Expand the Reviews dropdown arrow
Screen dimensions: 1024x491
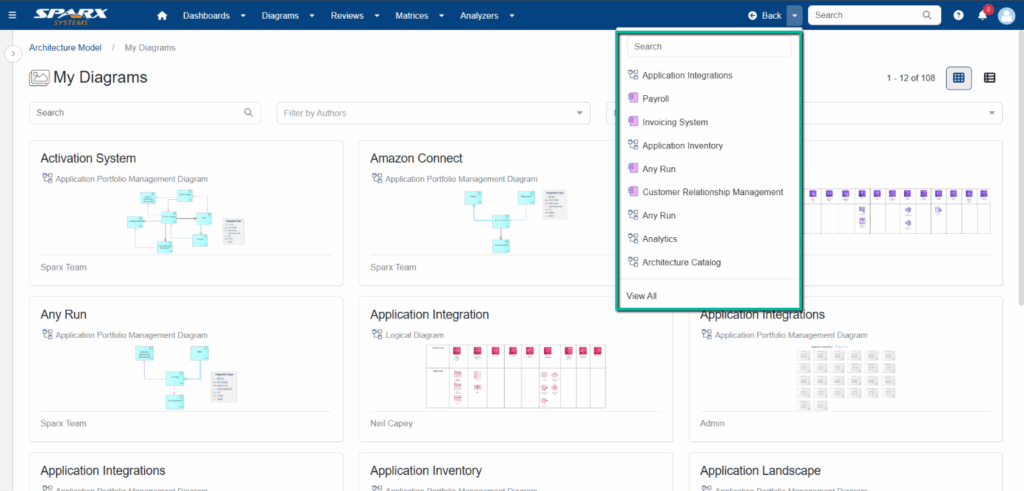(377, 16)
